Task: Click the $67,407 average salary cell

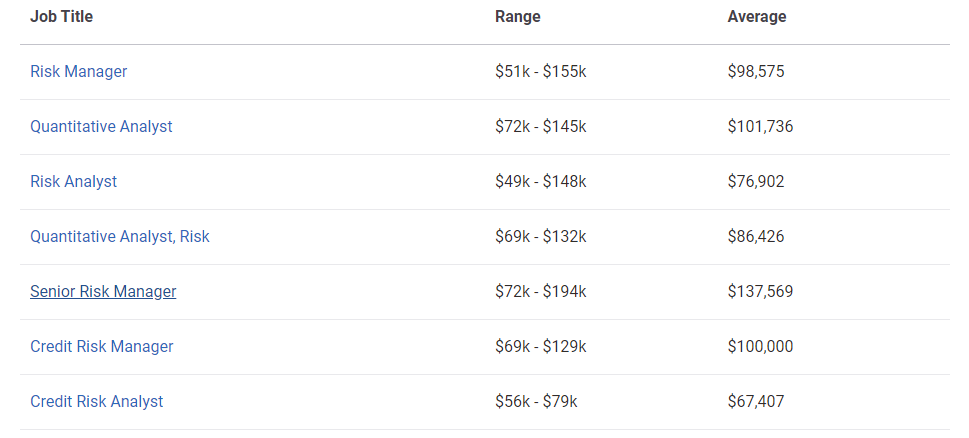Action: point(756,402)
